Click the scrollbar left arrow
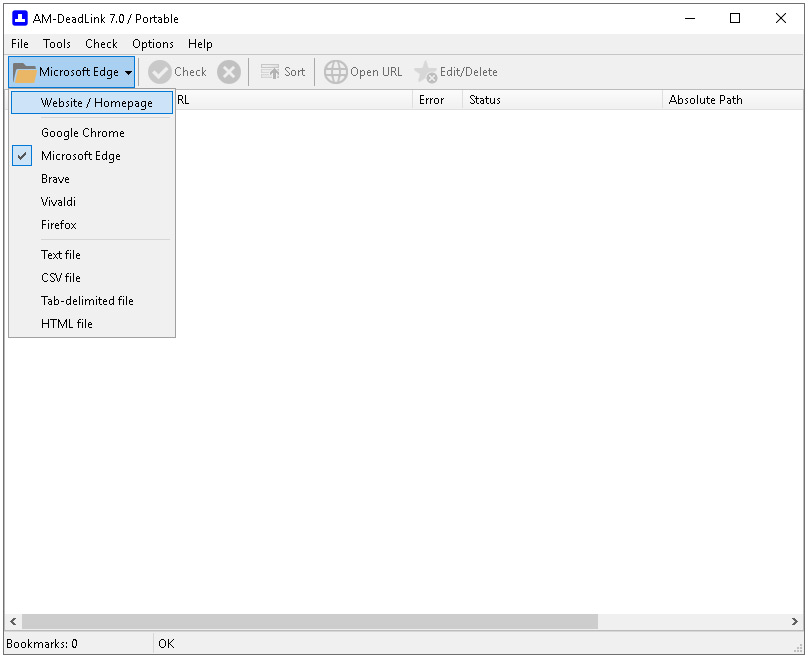This screenshot has width=808, height=657. 13,621
